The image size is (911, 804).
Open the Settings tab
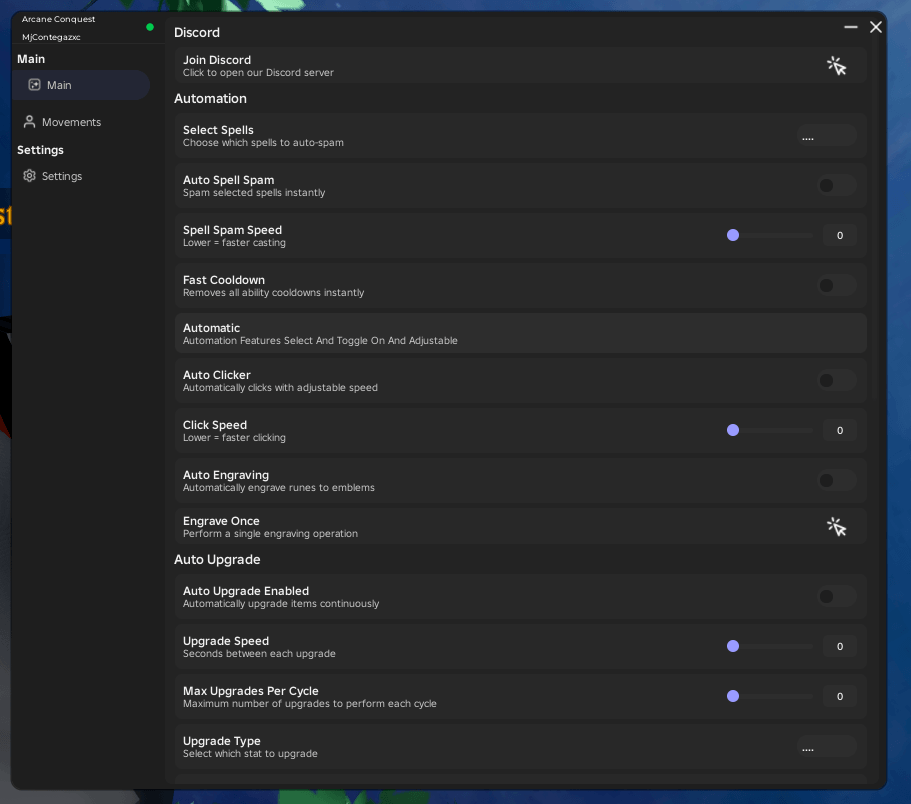tap(81, 176)
